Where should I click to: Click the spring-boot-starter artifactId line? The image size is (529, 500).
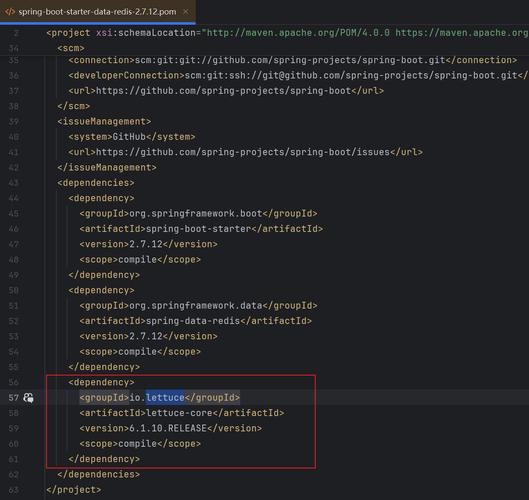(x=201, y=229)
